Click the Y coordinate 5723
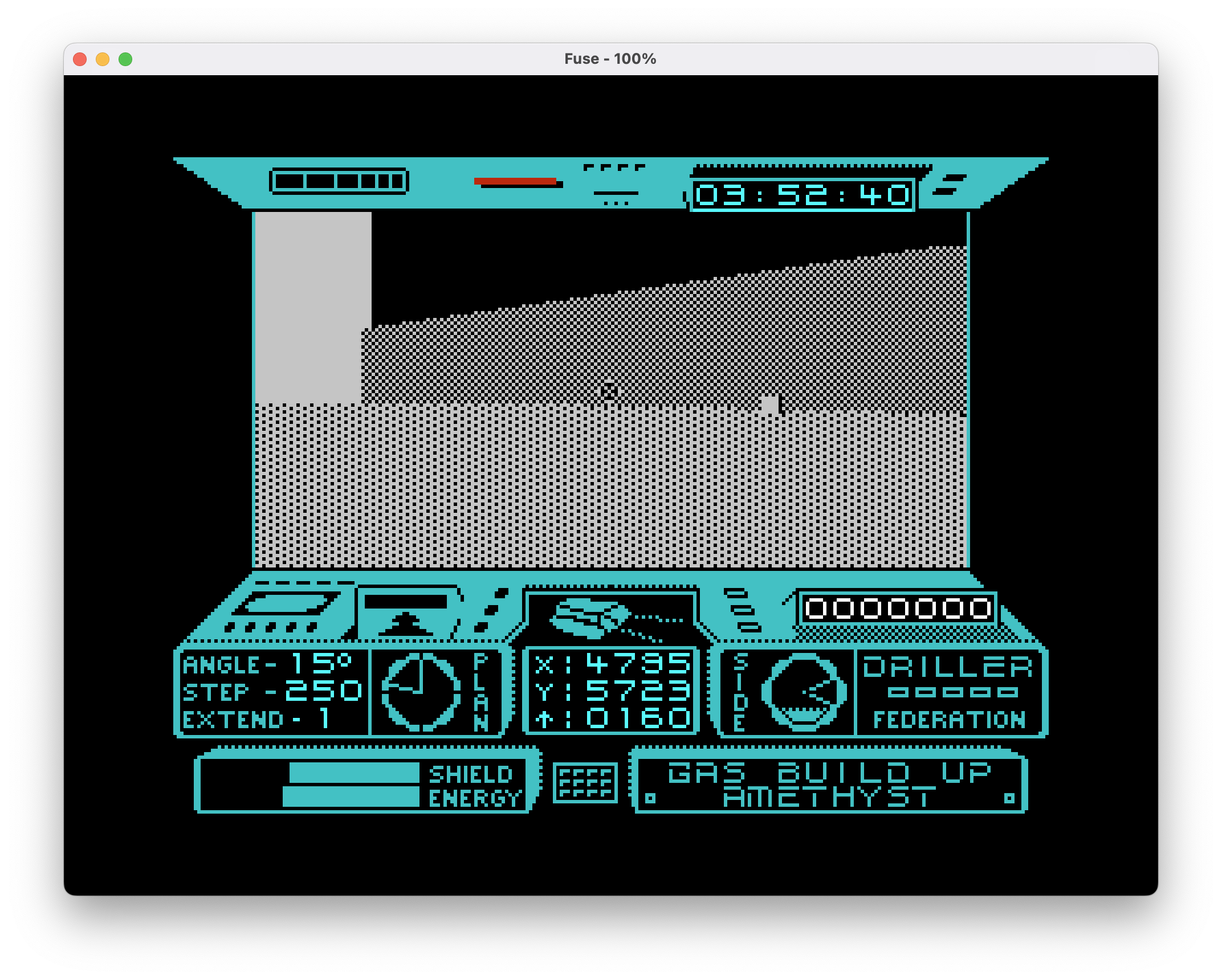Image resolution: width=1222 pixels, height=980 pixels. [x=638, y=691]
